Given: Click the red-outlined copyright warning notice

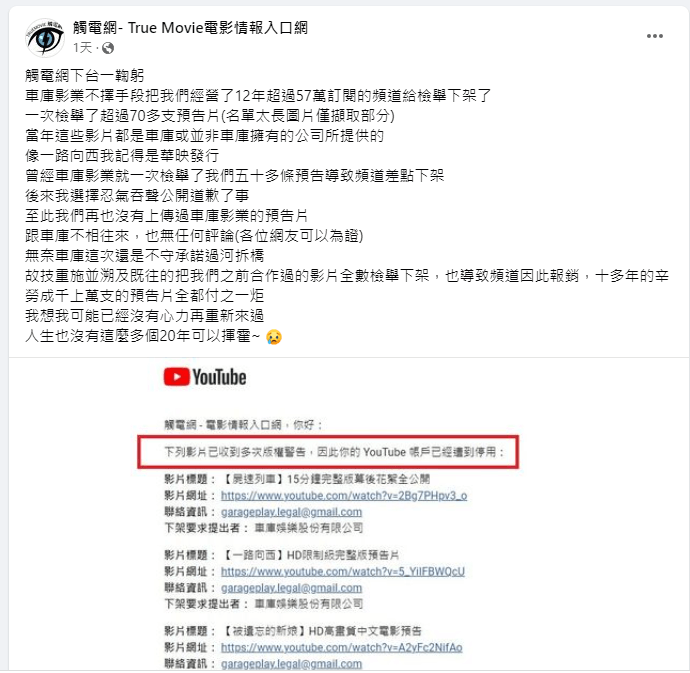Looking at the screenshot, I should (x=328, y=452).
